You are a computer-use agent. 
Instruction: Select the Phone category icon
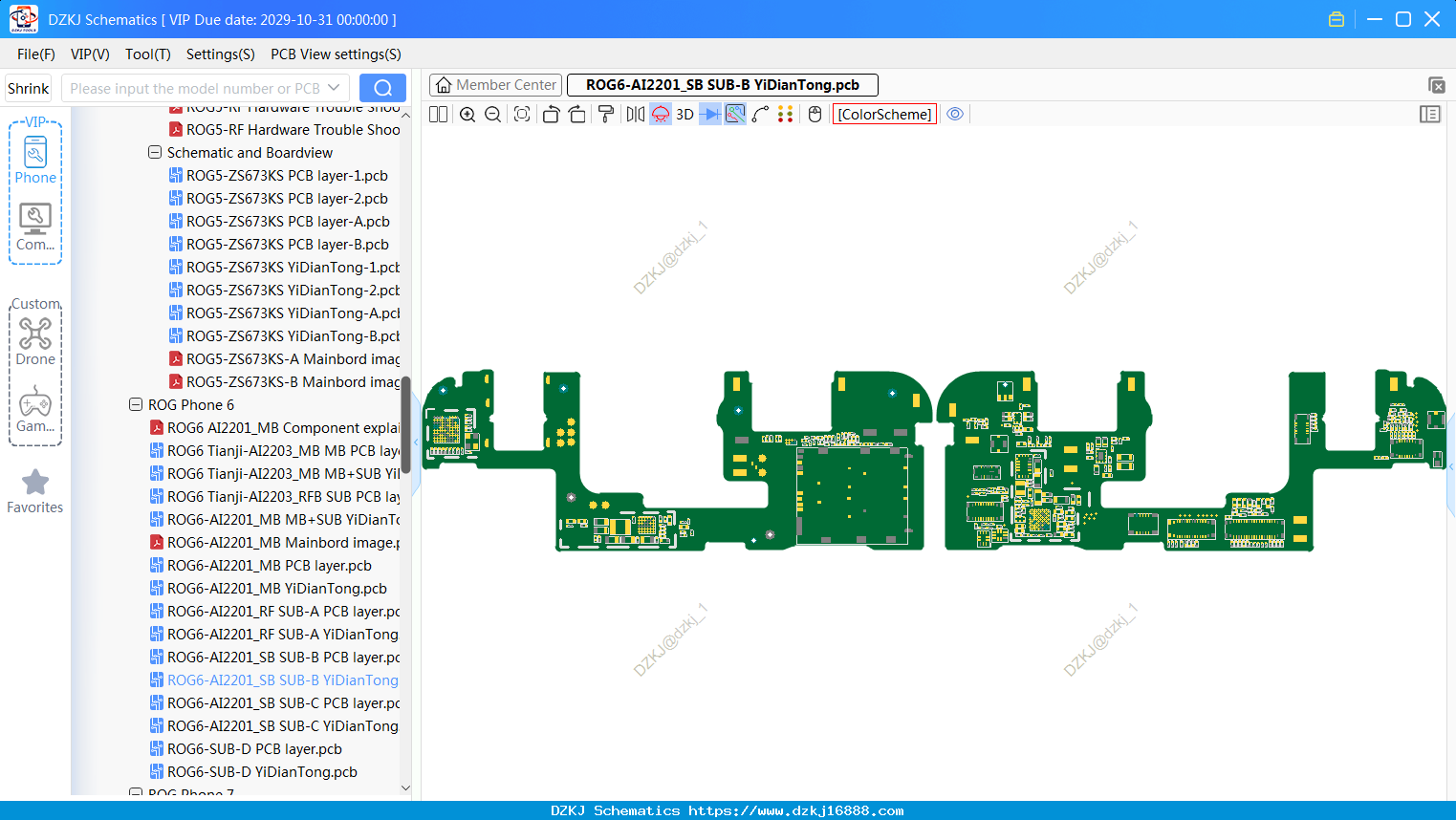coord(35,160)
